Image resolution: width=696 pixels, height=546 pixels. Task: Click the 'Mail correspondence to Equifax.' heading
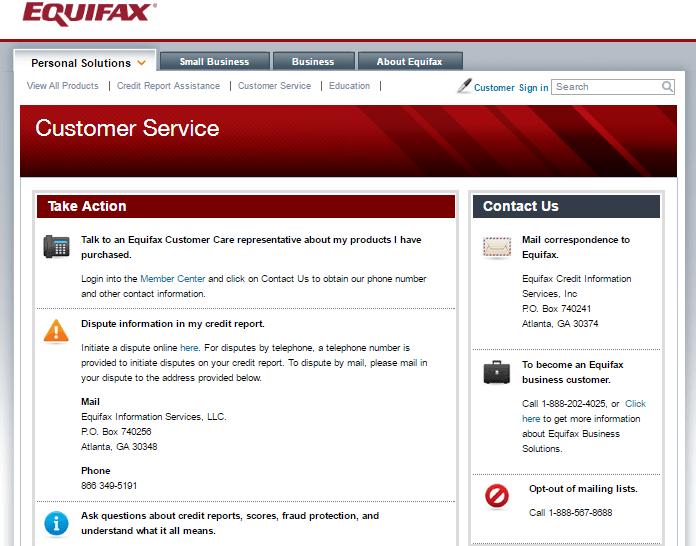tap(576, 247)
